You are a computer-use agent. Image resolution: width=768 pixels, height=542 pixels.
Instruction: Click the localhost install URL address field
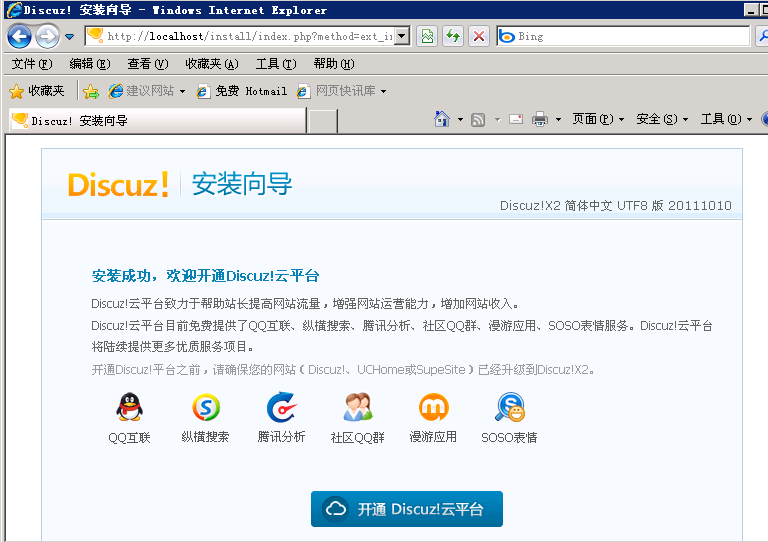[240, 36]
